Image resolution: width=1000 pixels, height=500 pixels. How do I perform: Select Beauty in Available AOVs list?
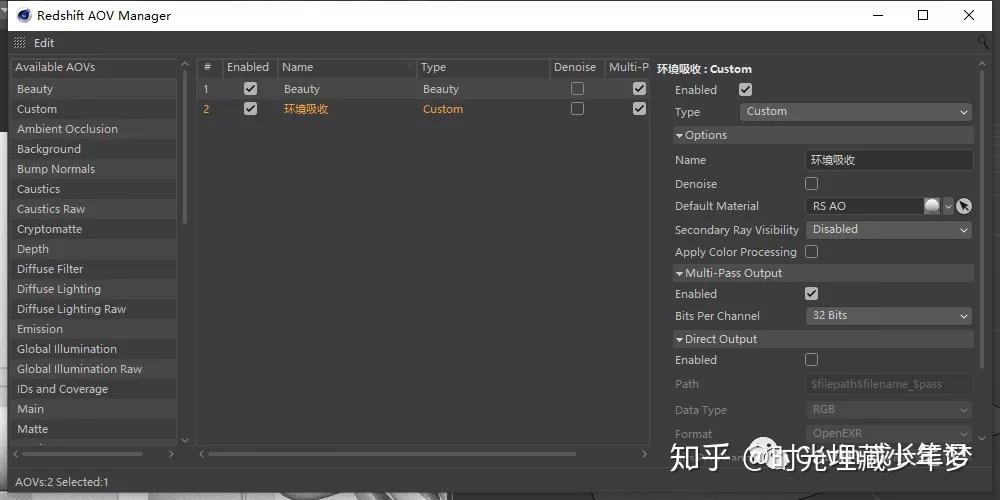coord(94,89)
